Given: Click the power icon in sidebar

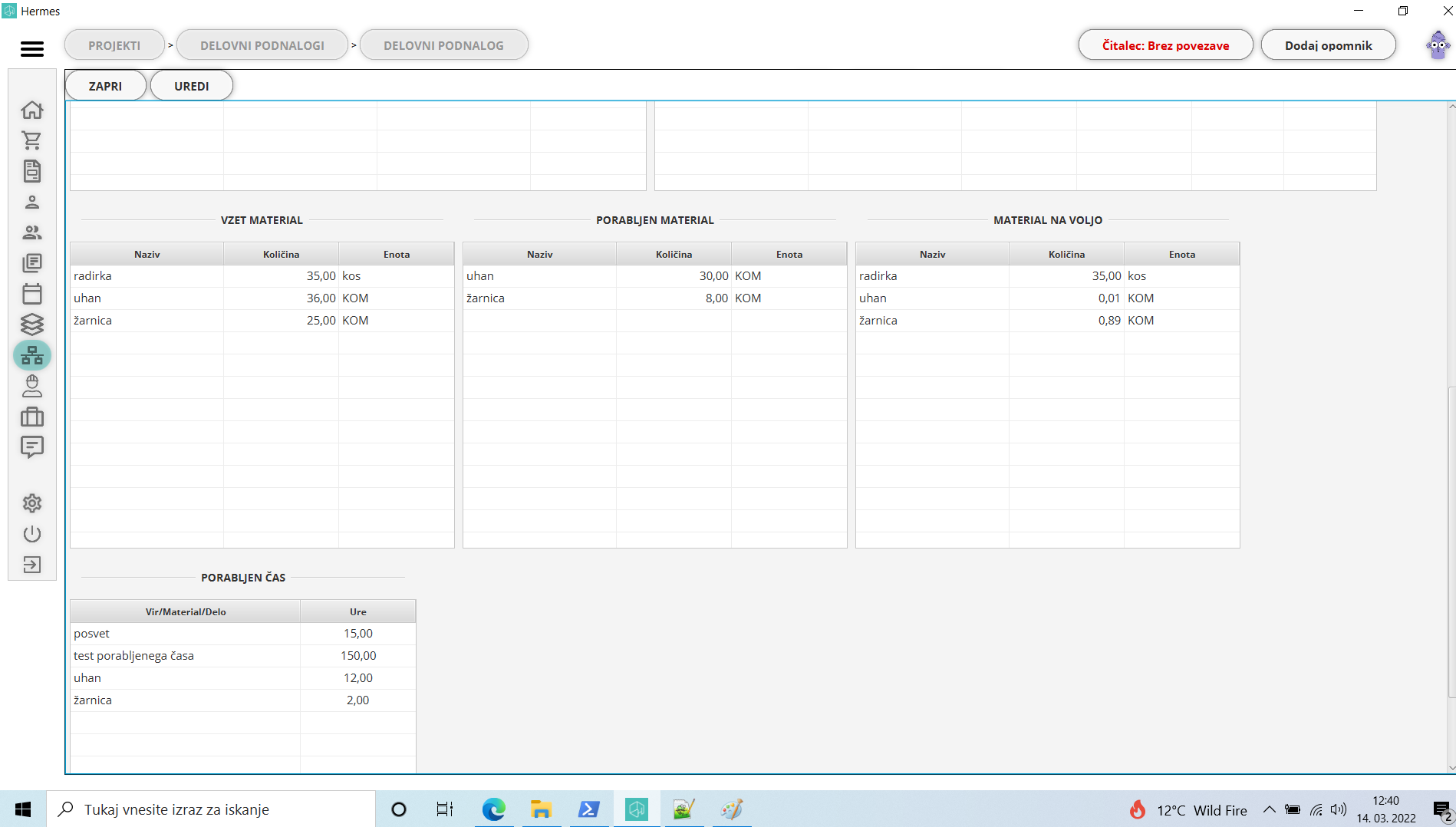Looking at the screenshot, I should coord(31,534).
